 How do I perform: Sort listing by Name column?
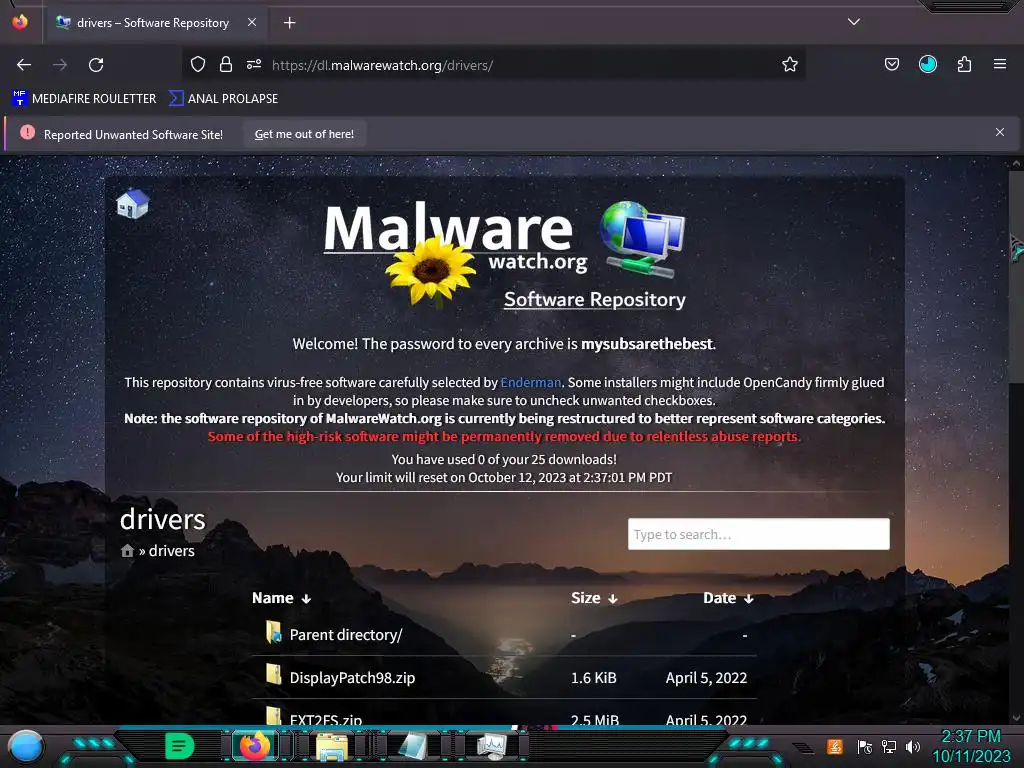click(281, 598)
